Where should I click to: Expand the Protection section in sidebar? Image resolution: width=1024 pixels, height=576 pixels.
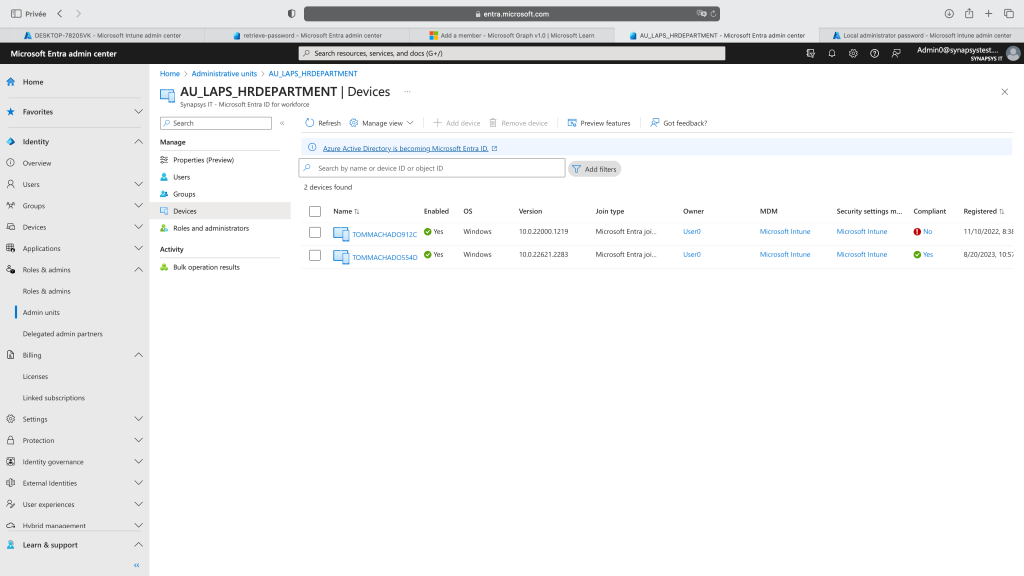pos(138,440)
